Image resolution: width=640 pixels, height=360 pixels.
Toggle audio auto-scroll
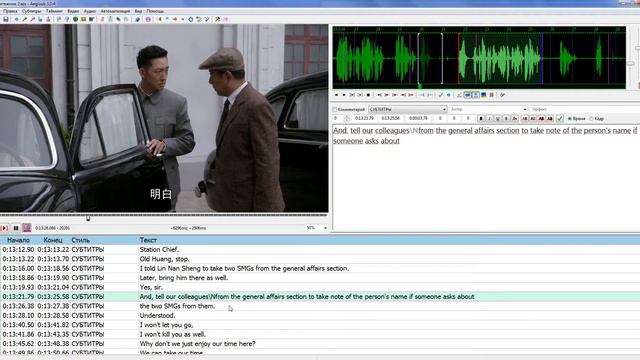pos(476,95)
